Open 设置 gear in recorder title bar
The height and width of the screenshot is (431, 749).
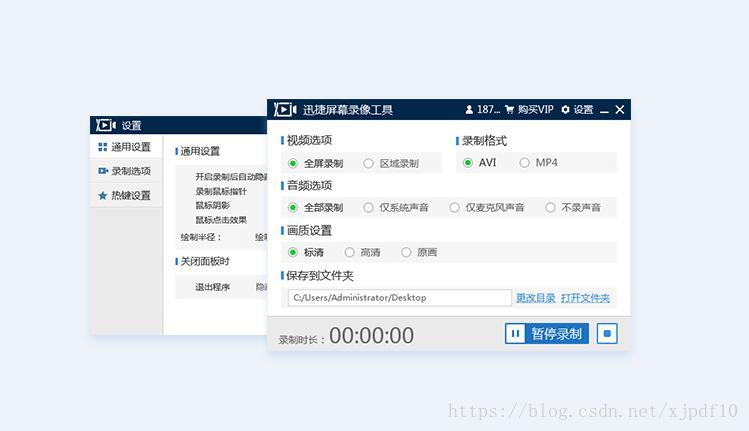(577, 110)
